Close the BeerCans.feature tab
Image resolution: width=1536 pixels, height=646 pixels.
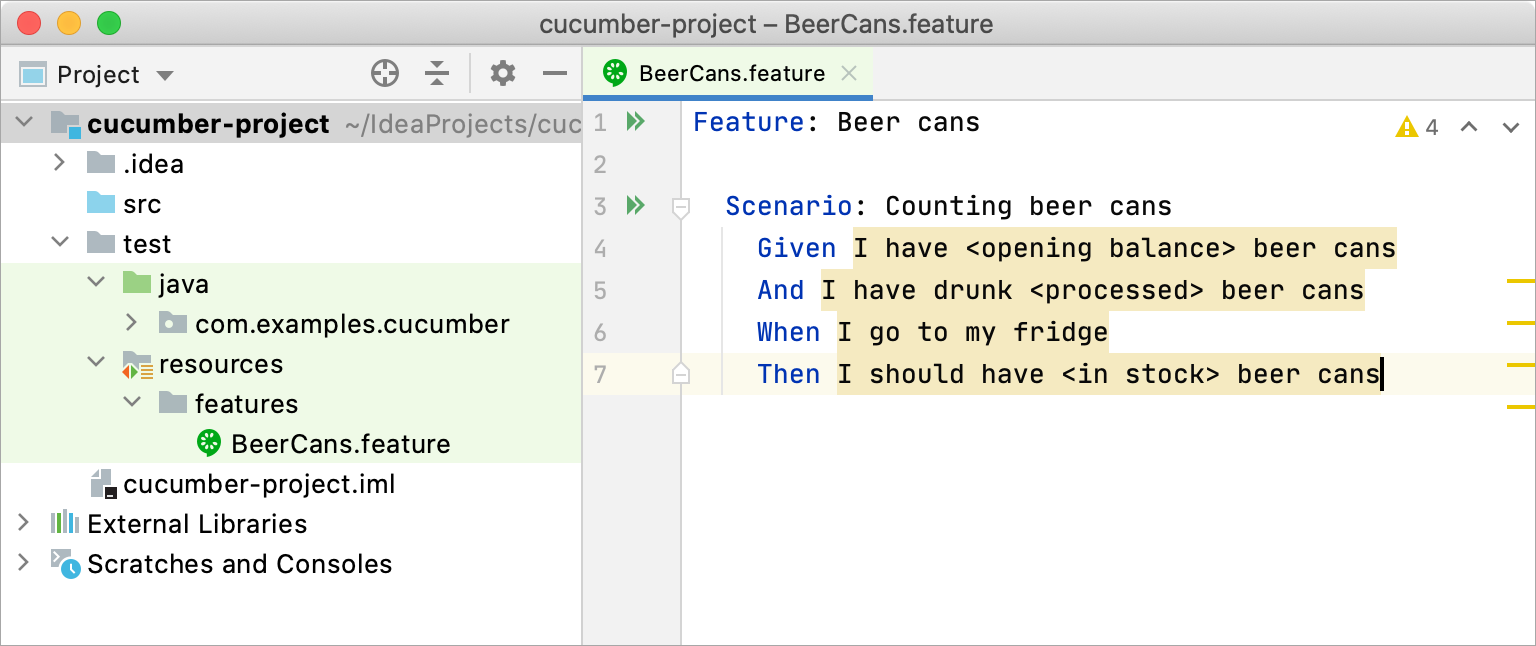click(849, 73)
